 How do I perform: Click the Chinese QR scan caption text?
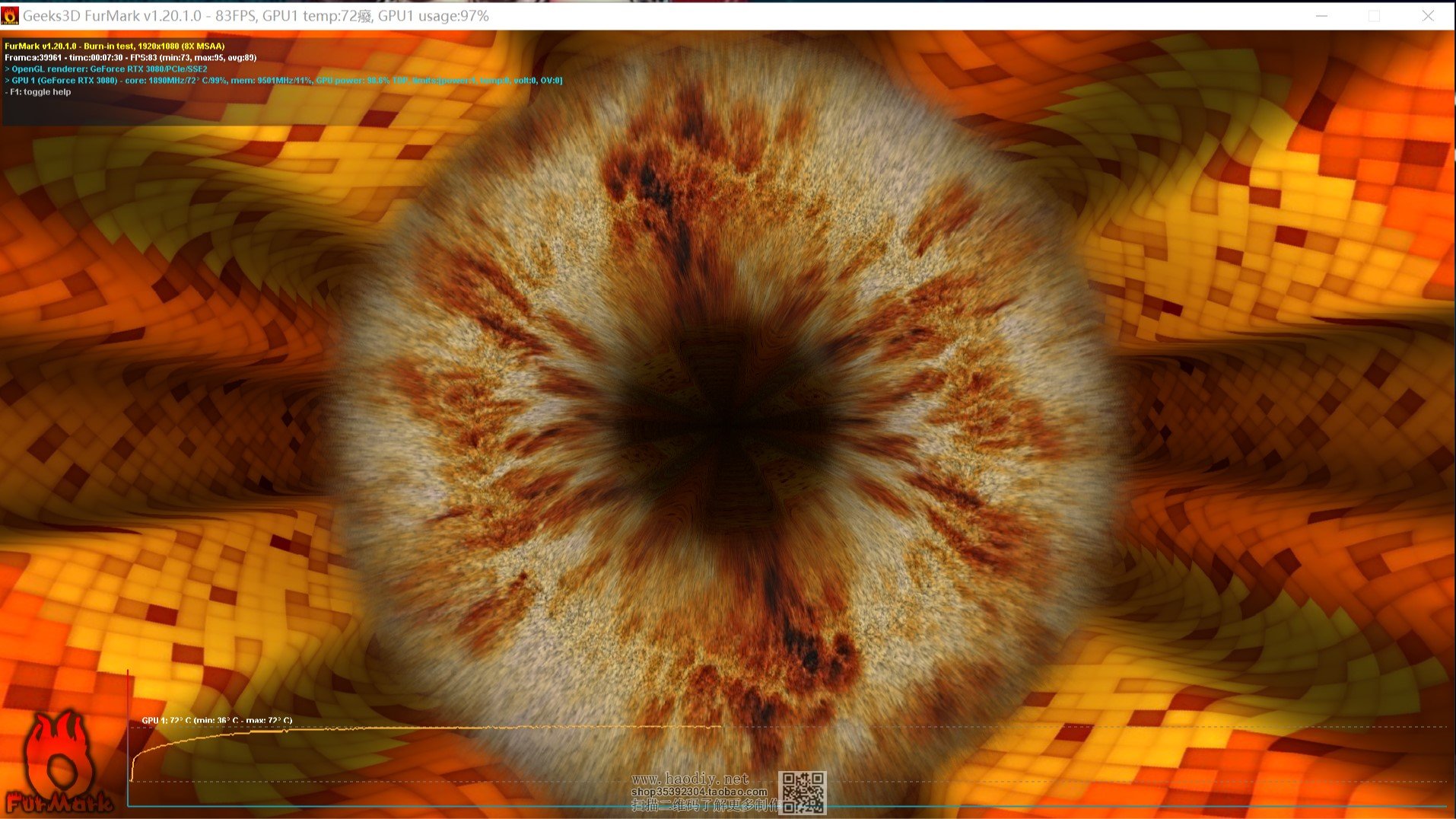[704, 805]
